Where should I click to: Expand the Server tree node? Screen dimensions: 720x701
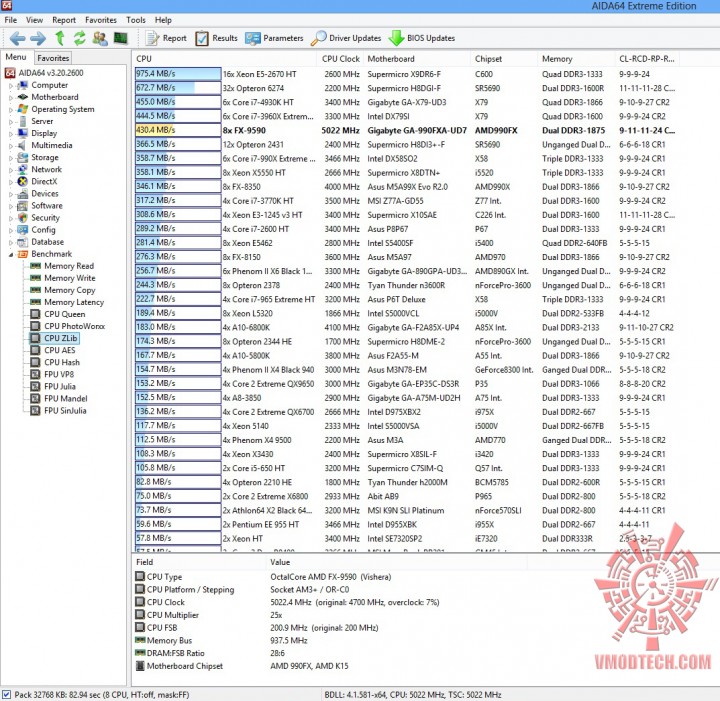tap(11, 122)
